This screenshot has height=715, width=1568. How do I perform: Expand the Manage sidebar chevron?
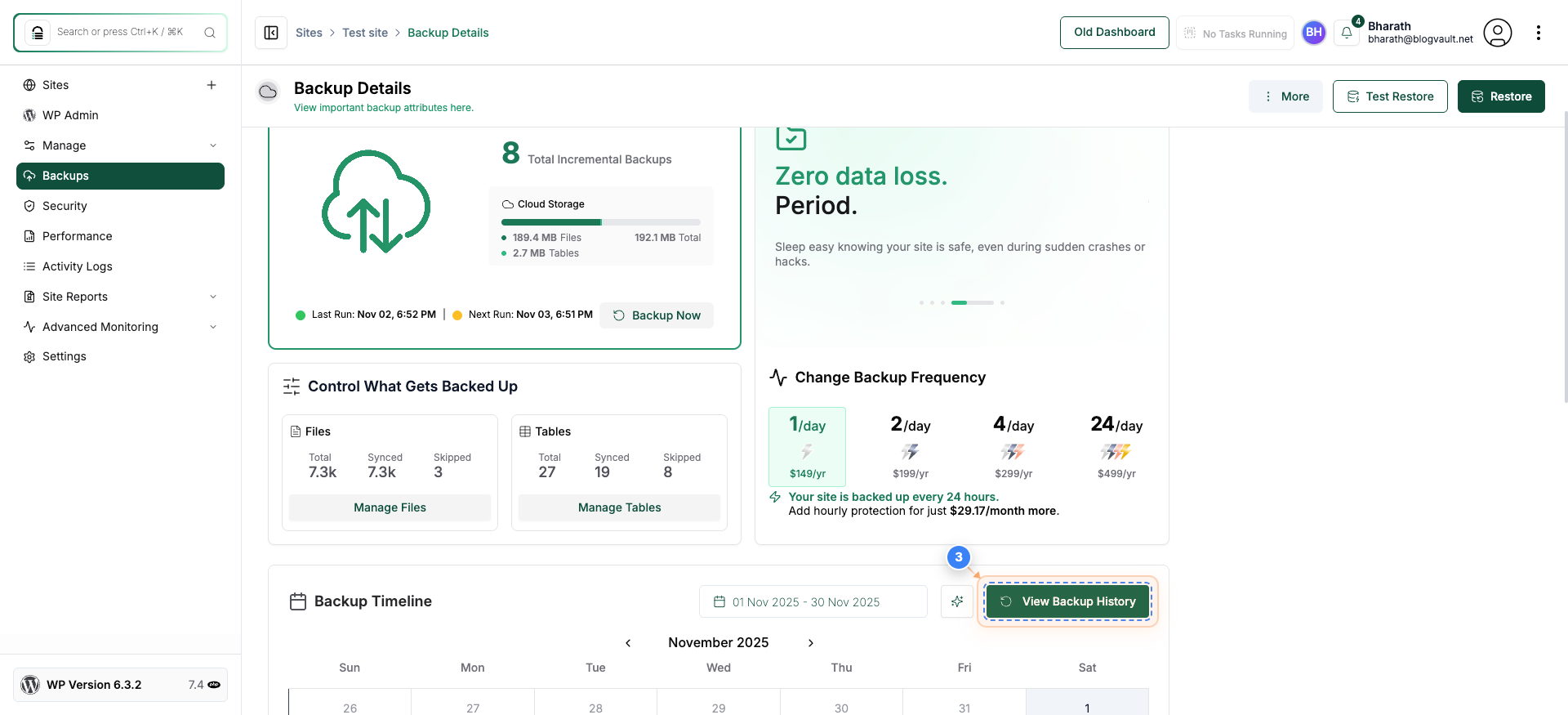pyautogui.click(x=213, y=145)
